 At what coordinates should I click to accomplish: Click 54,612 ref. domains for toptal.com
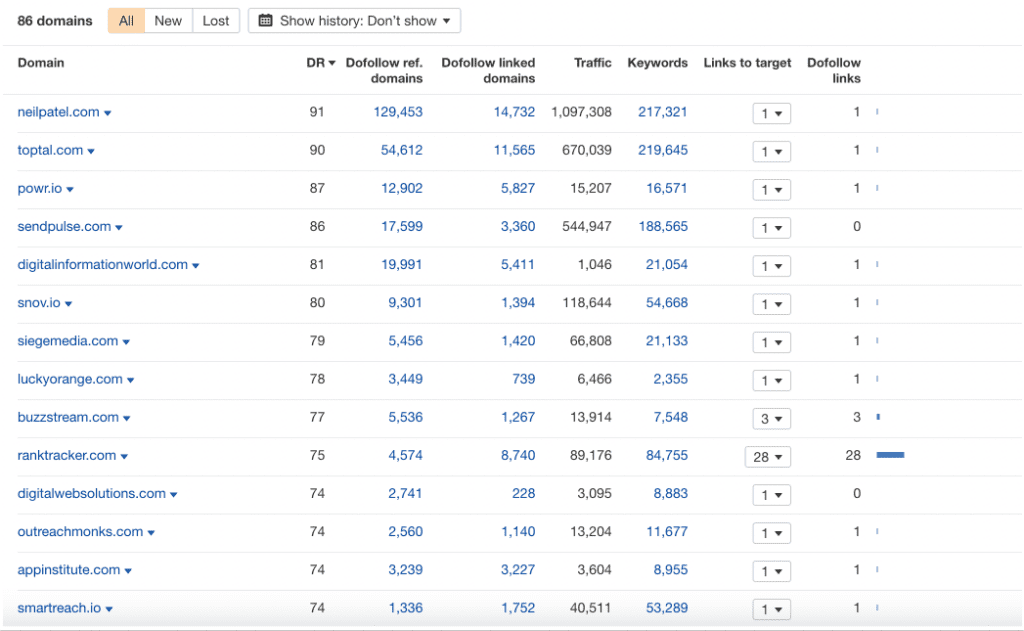402,150
